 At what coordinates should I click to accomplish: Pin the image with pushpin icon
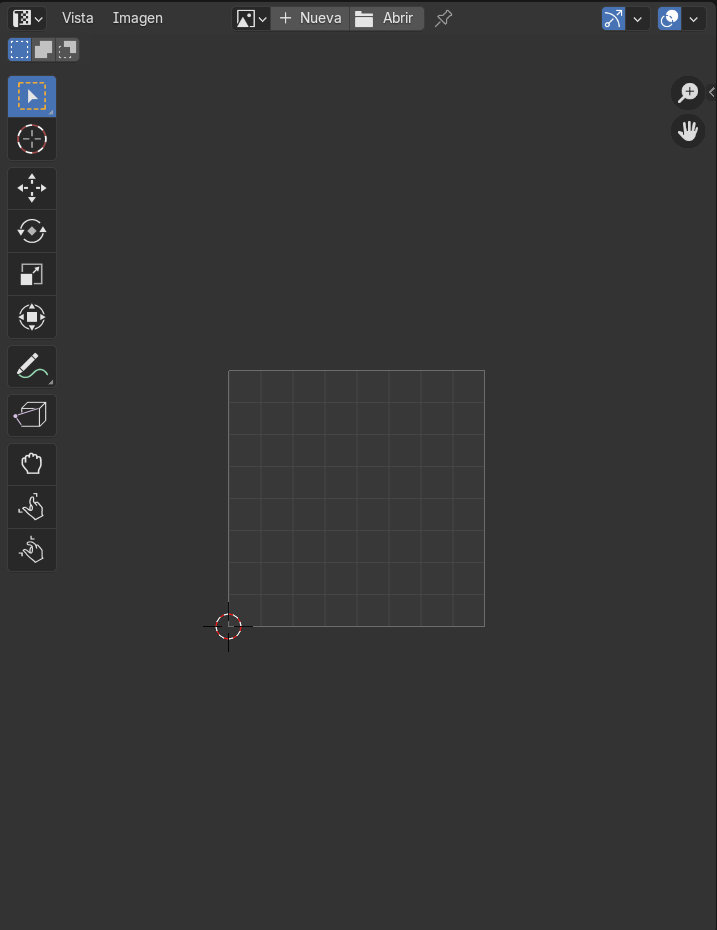[443, 18]
